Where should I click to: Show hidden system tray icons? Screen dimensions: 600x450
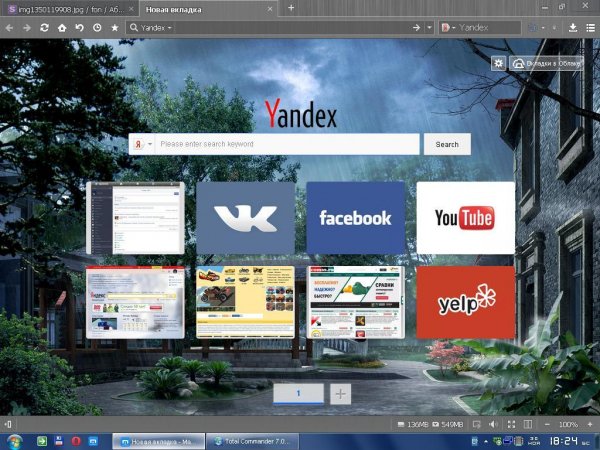tap(486, 442)
